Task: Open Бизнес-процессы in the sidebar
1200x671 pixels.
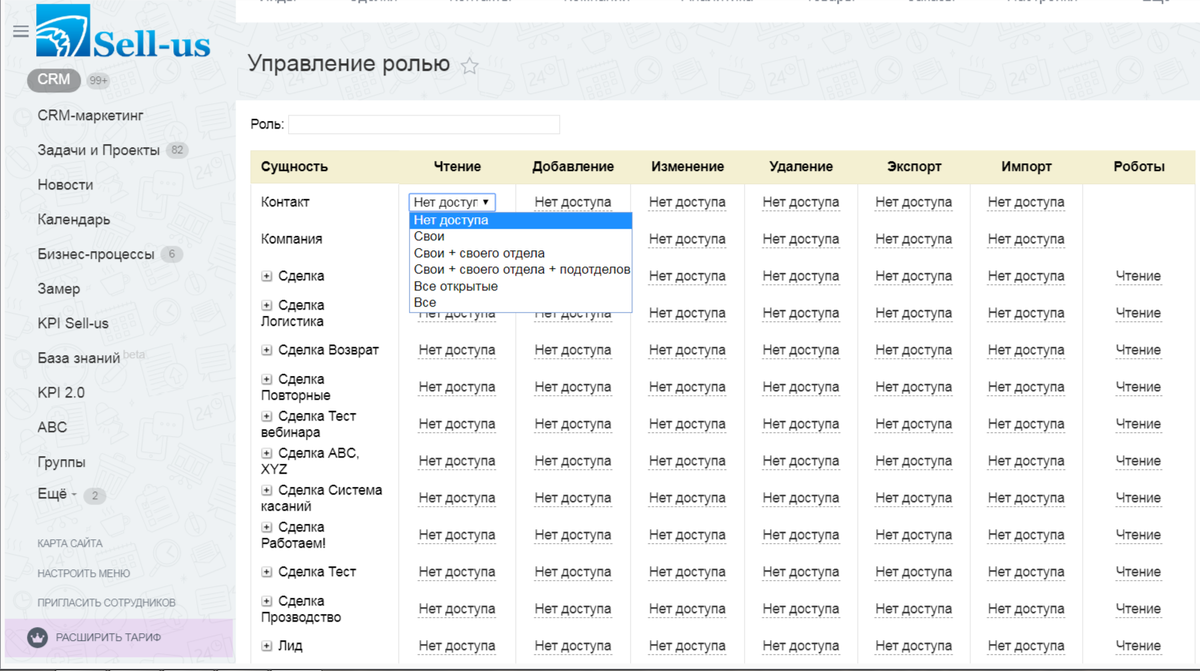Action: point(96,254)
